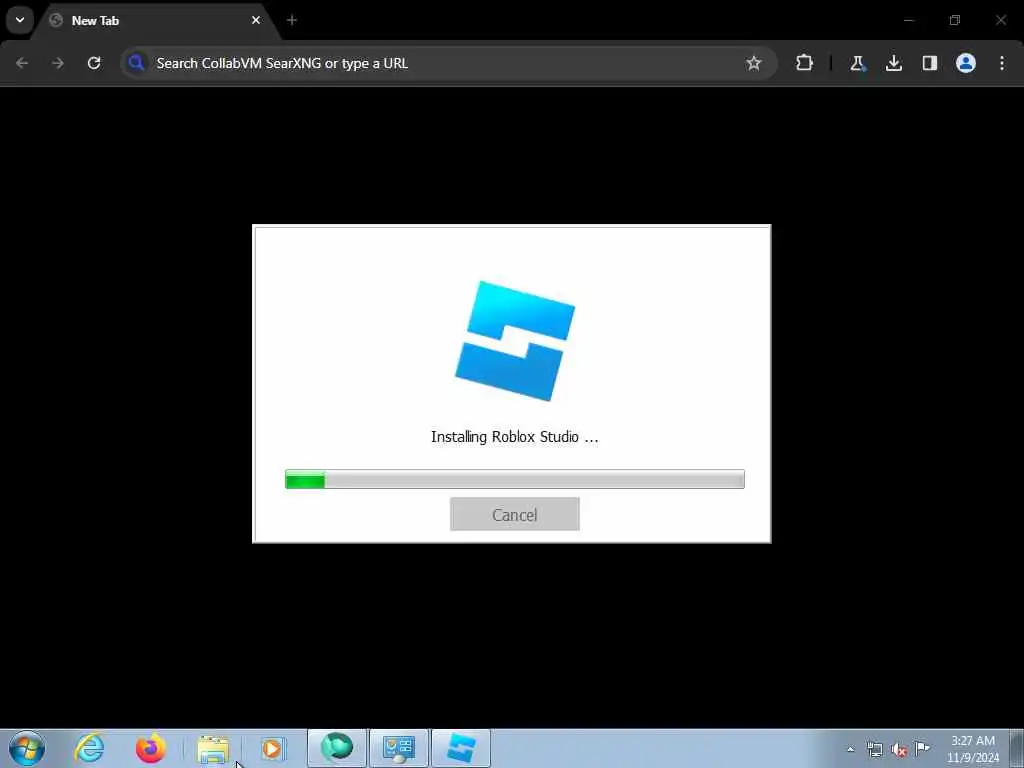Close the Chrome window
1024x768 pixels.
[x=1001, y=20]
